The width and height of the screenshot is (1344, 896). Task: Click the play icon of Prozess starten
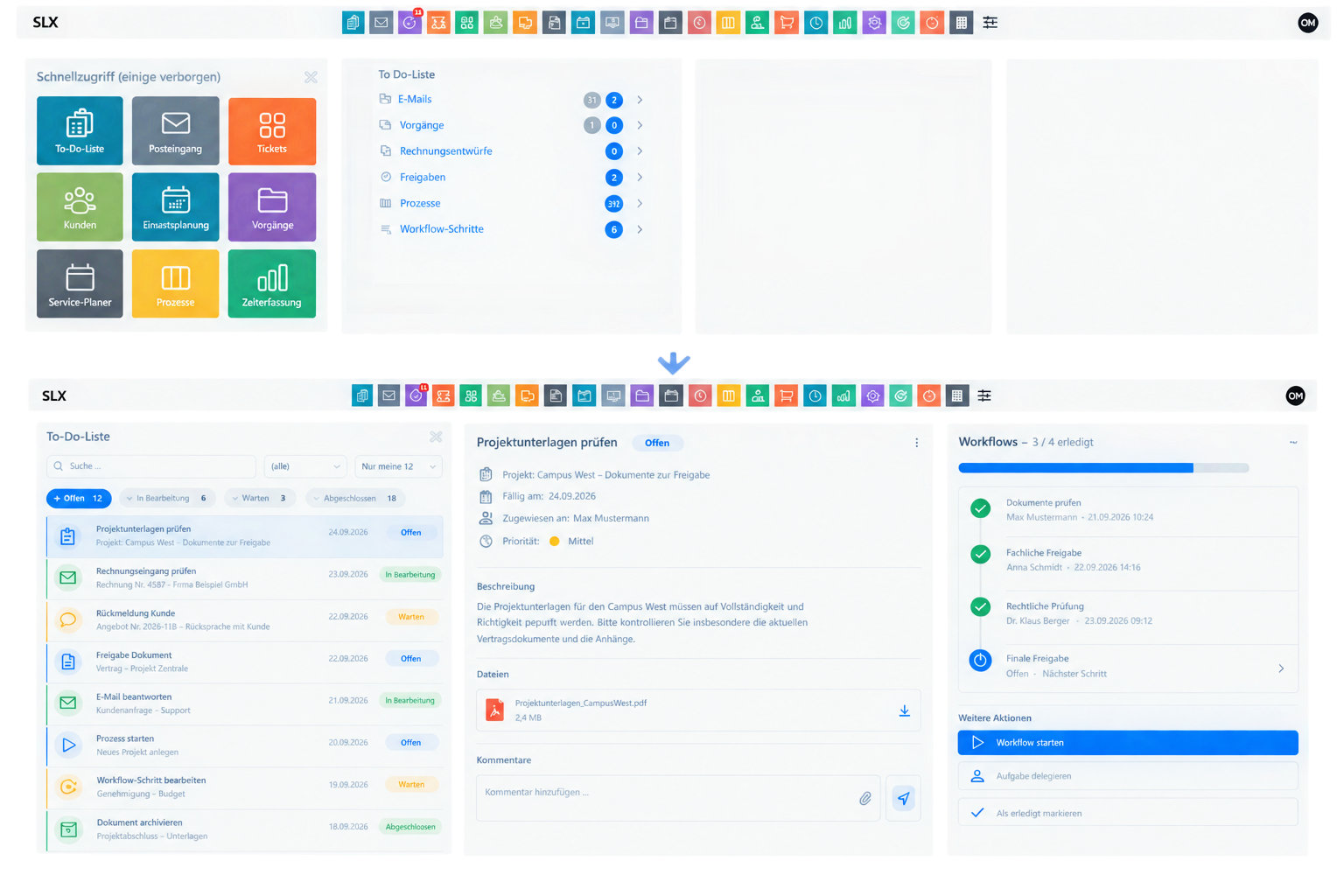tap(67, 745)
